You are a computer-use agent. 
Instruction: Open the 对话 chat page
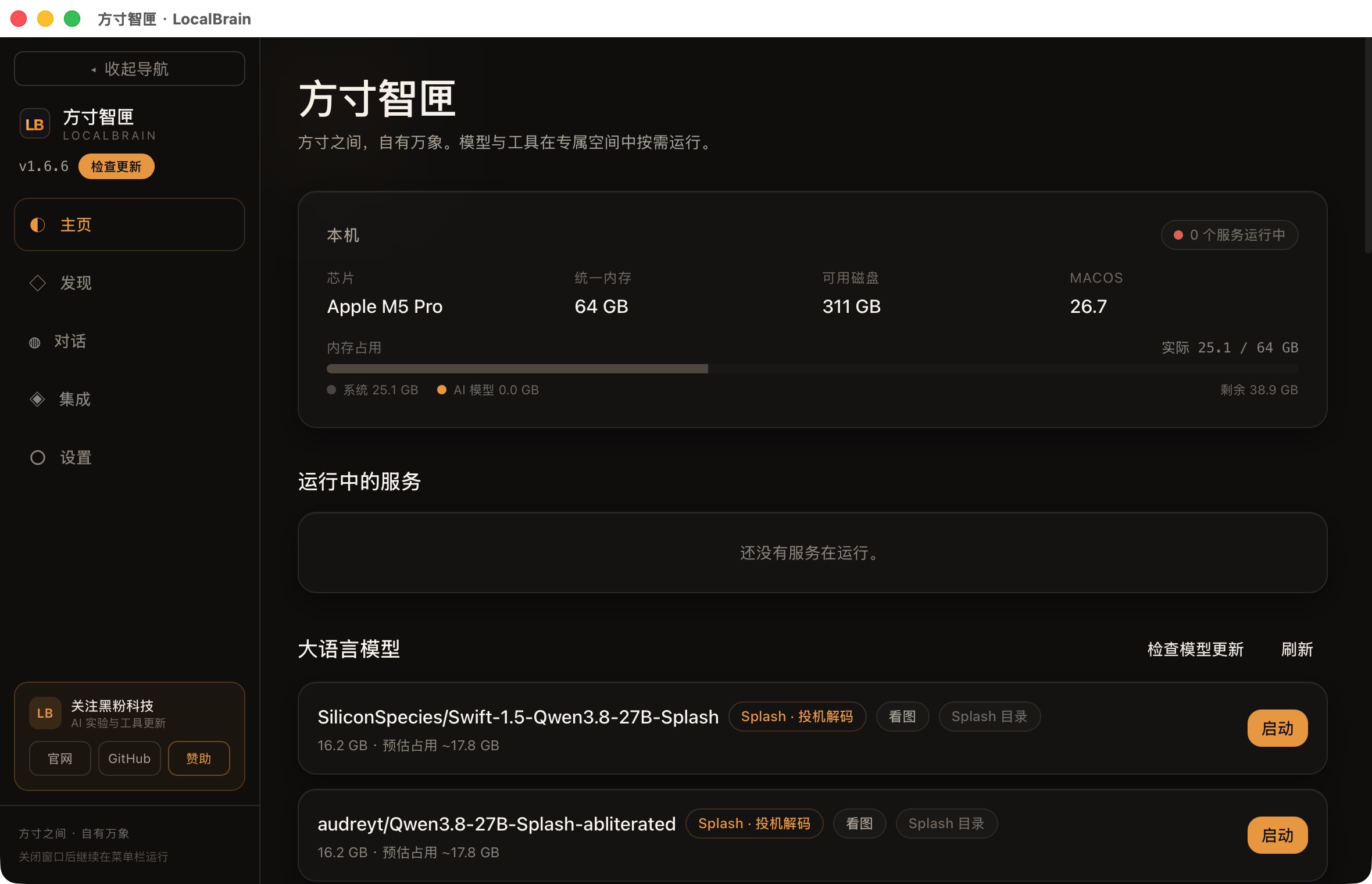[x=130, y=341]
